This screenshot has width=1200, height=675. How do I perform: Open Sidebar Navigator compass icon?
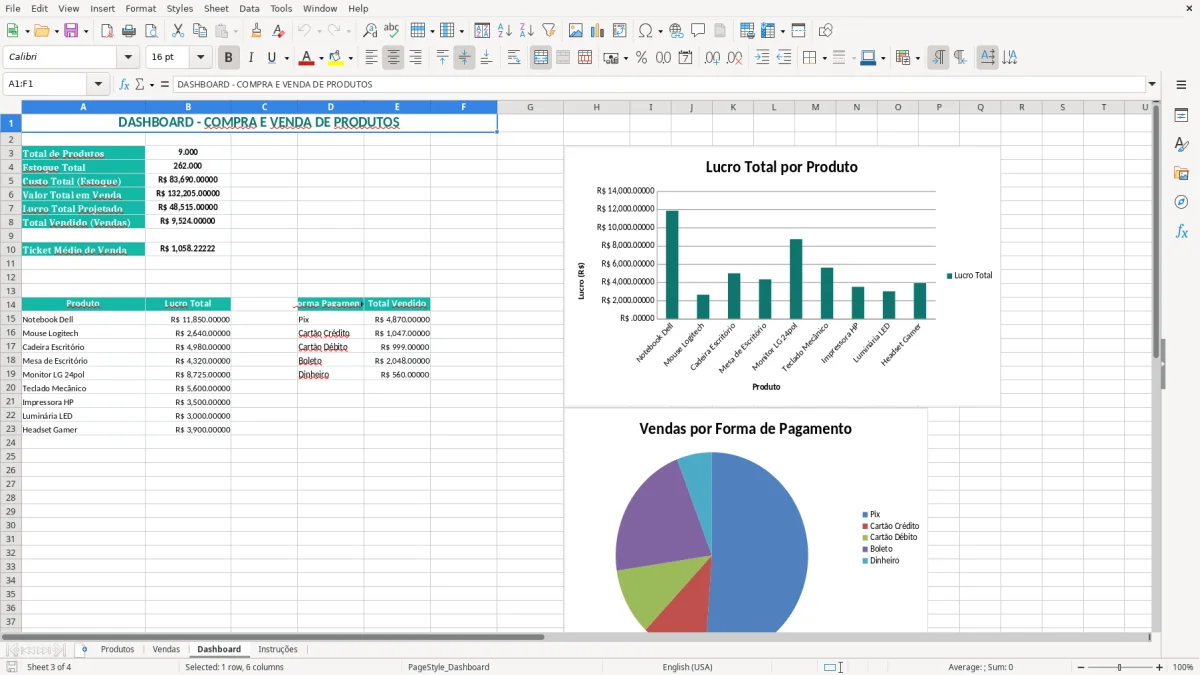coord(1181,202)
